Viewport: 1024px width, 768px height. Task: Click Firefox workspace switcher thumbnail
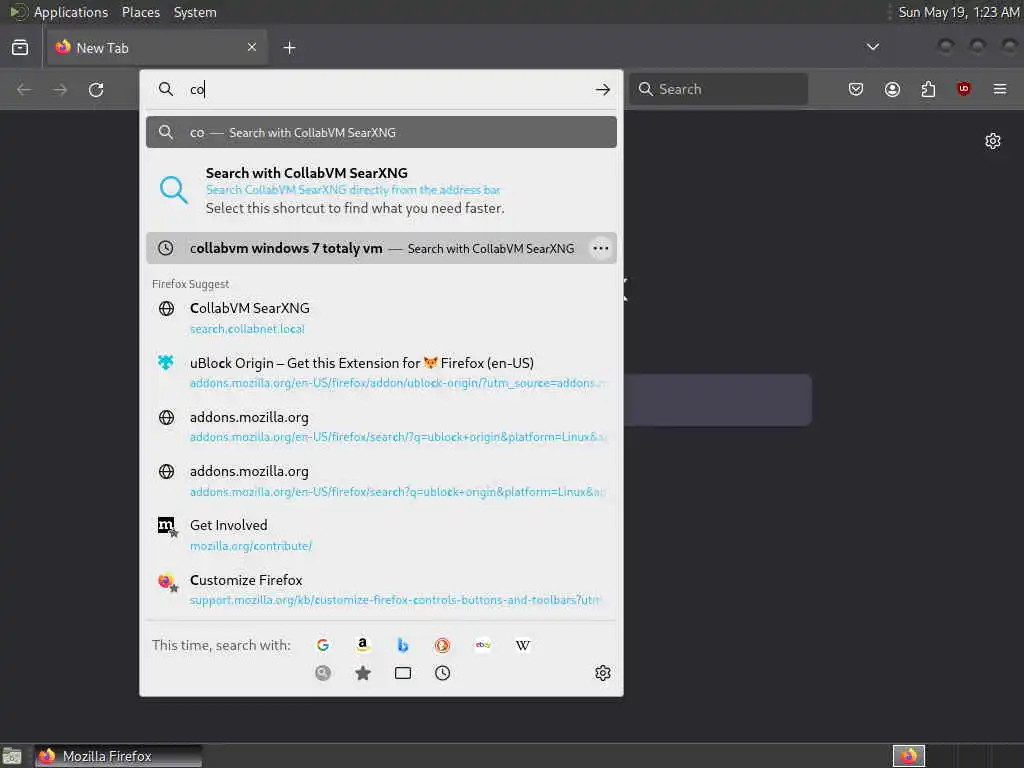908,756
